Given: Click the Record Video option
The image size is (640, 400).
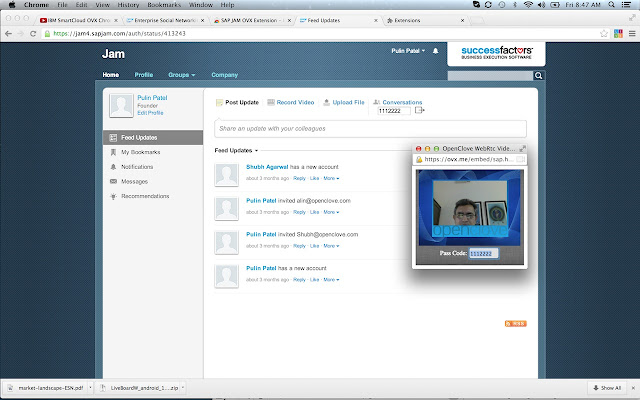Looking at the screenshot, I should 291,102.
